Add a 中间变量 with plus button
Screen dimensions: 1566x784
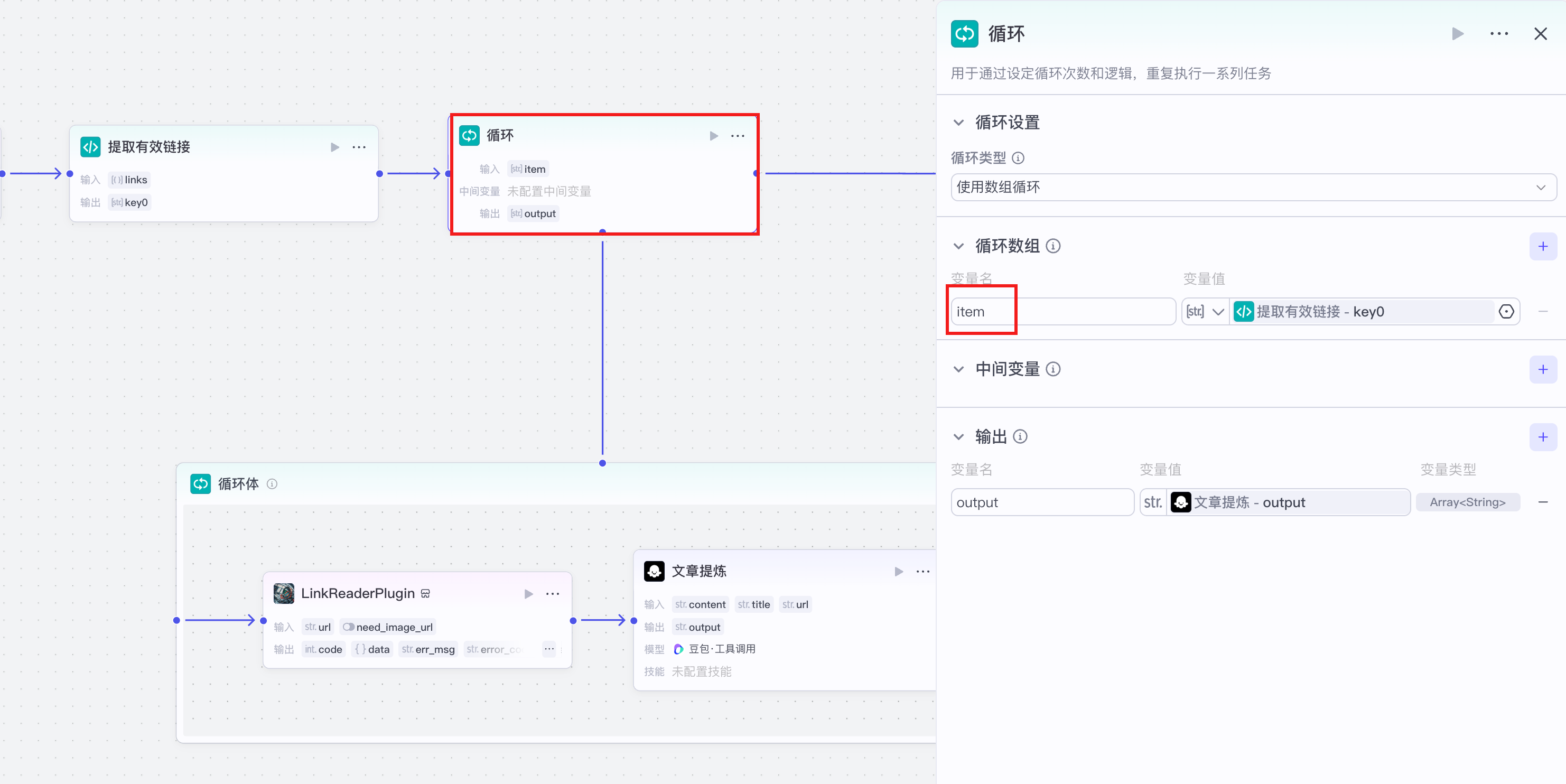click(1542, 369)
